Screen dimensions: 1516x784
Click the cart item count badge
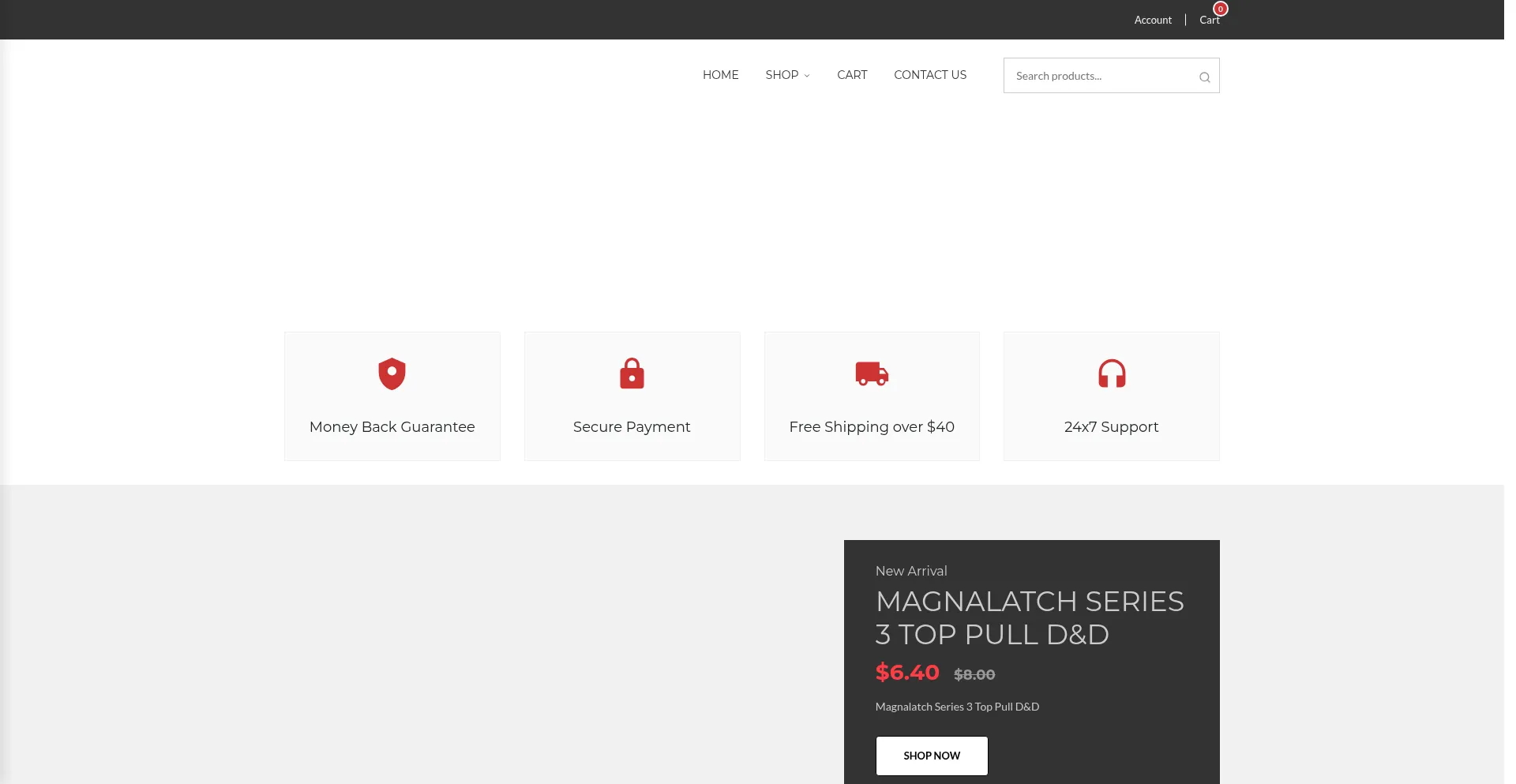coord(1220,9)
